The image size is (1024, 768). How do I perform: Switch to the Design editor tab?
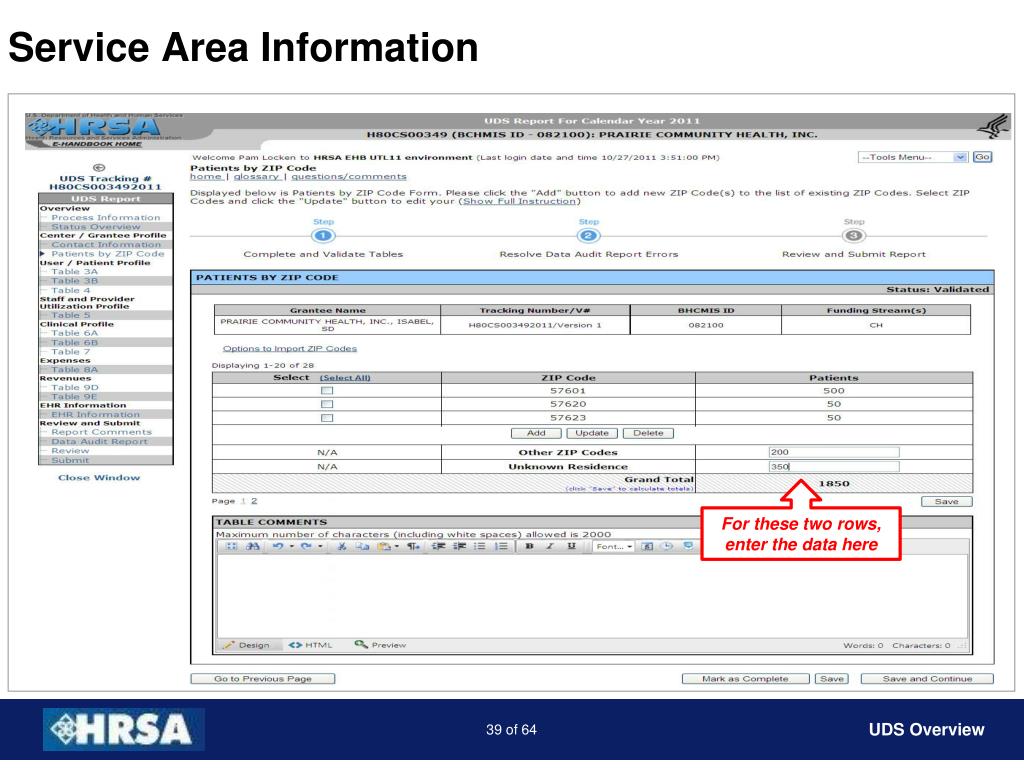pos(246,645)
